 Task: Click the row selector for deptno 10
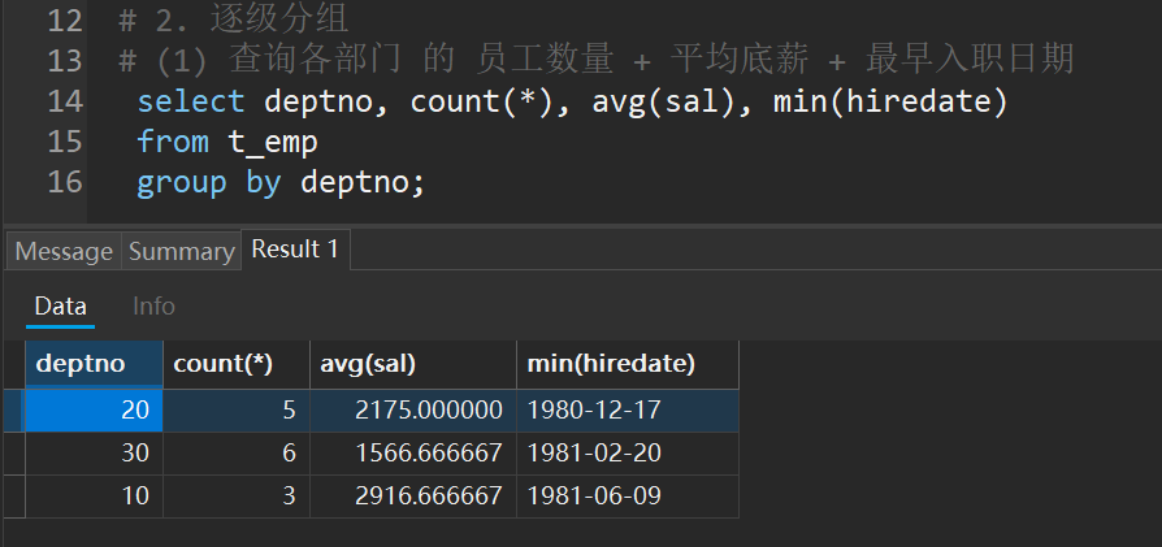[14, 496]
